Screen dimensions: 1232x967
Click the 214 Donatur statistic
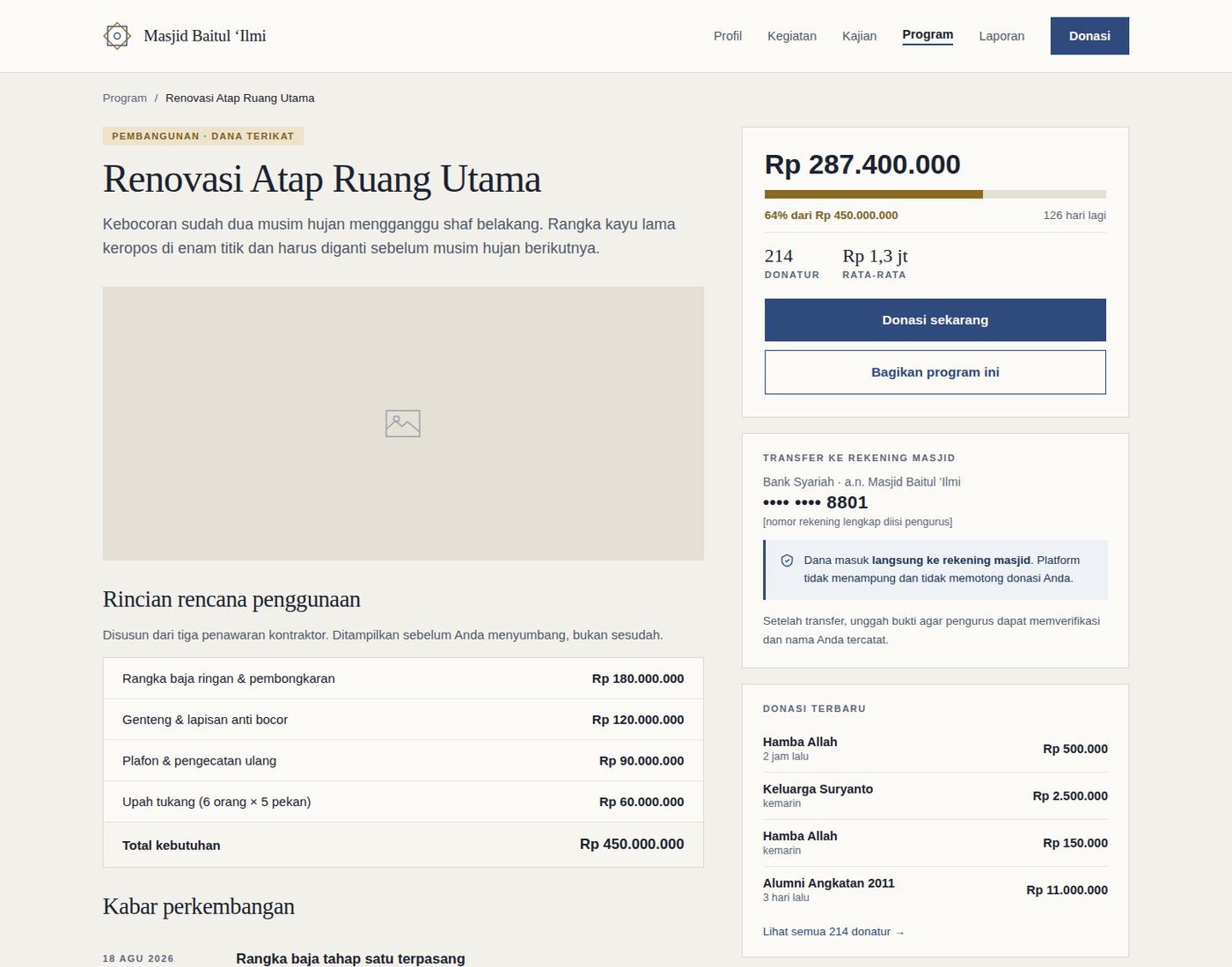click(792, 263)
